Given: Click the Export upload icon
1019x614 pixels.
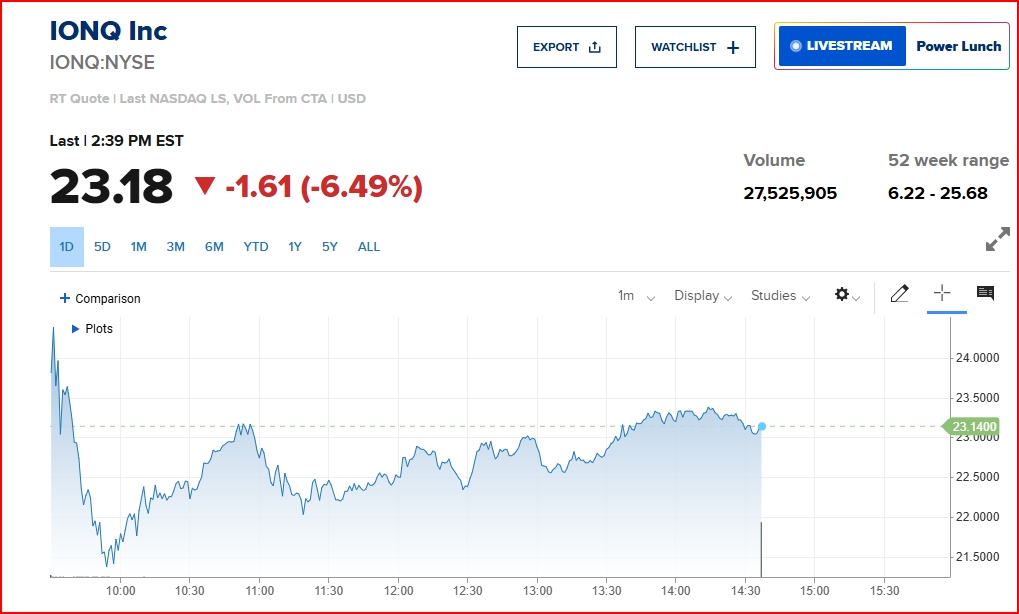Looking at the screenshot, I should click(x=595, y=47).
